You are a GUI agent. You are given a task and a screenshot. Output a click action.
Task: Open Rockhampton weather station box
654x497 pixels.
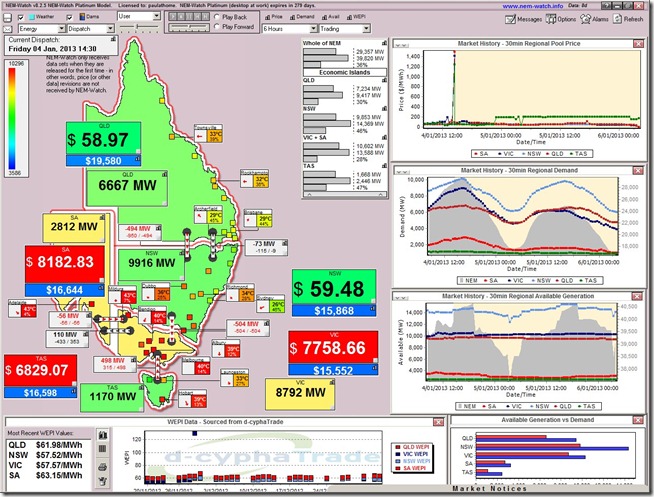(254, 178)
